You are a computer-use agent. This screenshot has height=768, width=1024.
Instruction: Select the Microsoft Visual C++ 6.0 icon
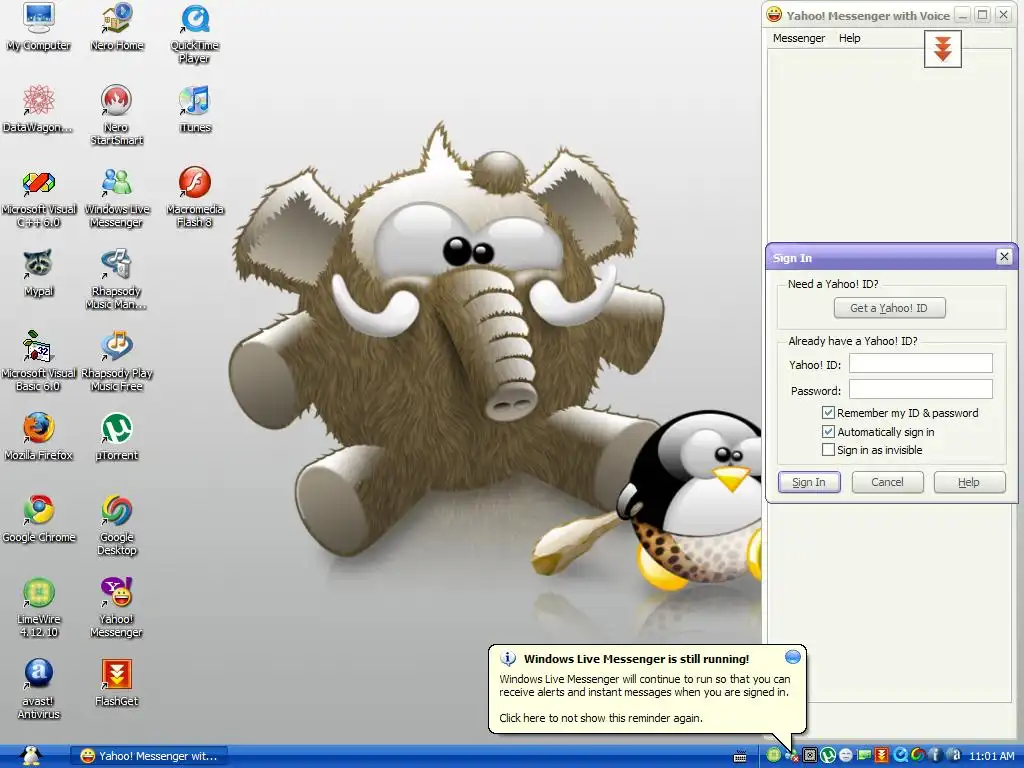[x=39, y=197]
